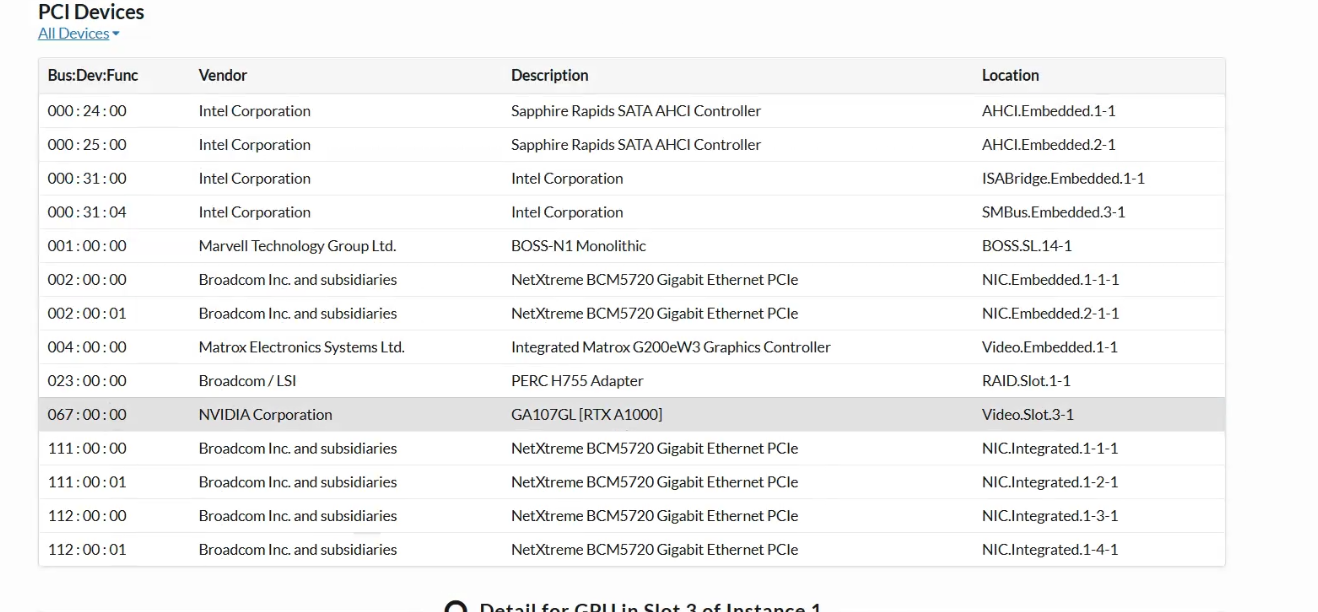Viewport: 1318px width, 612px height.
Task: Select the AHCI.Embedded.1-1 location cell
Action: (1048, 111)
